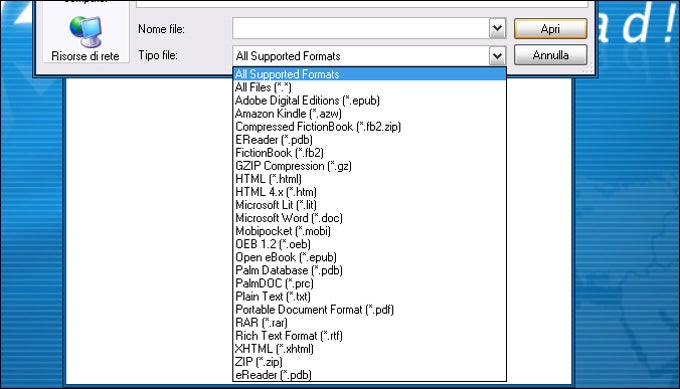The image size is (680, 389).
Task: Select Microsoft Word (*.doc)
Action: pyautogui.click(x=369, y=218)
